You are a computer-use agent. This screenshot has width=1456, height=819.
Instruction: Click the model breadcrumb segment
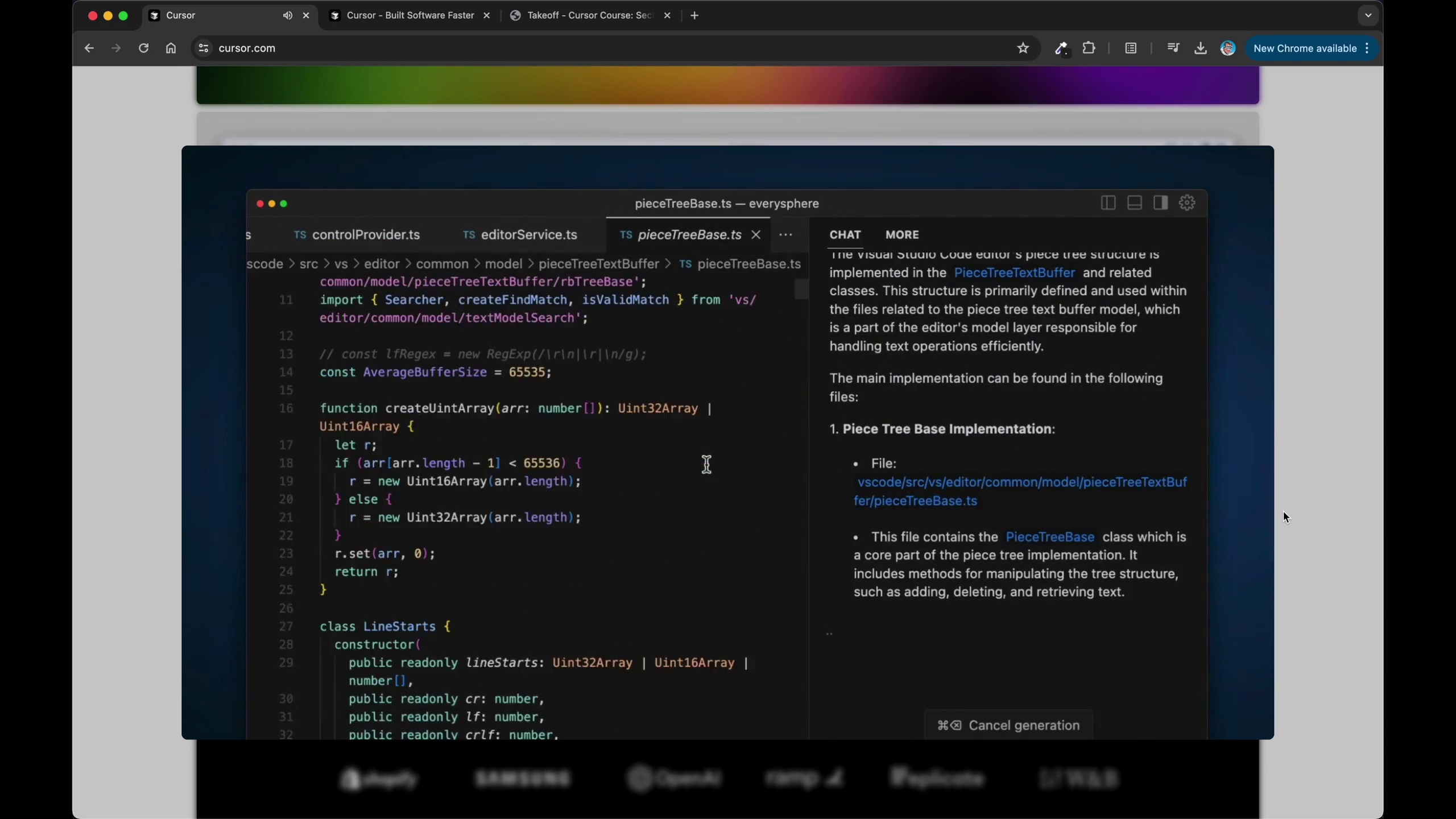coord(503,264)
